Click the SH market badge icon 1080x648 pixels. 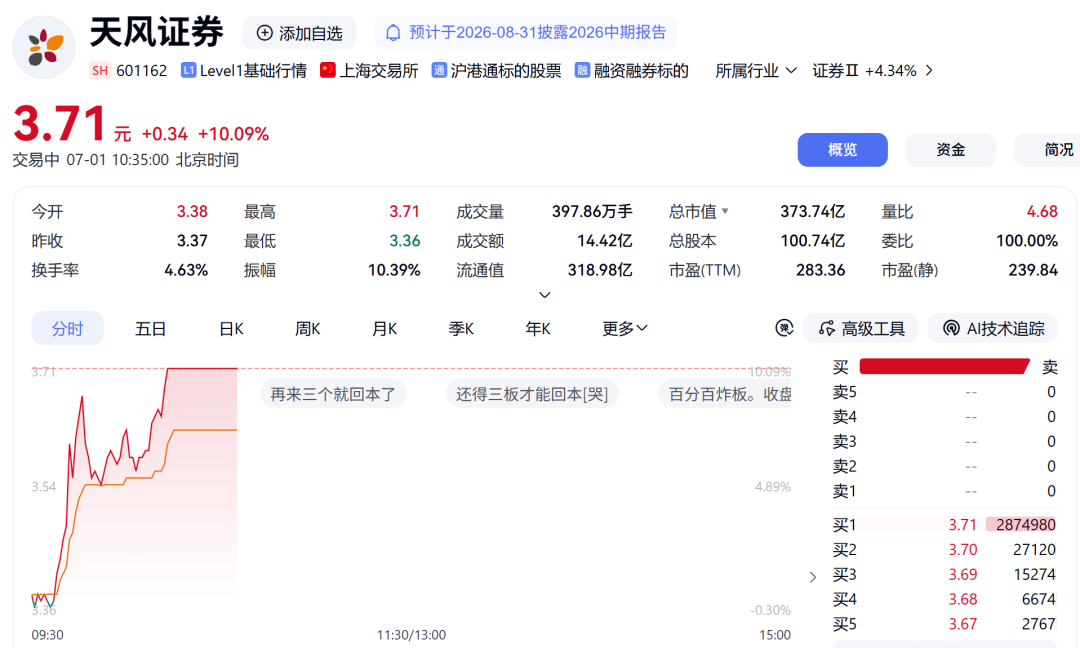click(100, 71)
